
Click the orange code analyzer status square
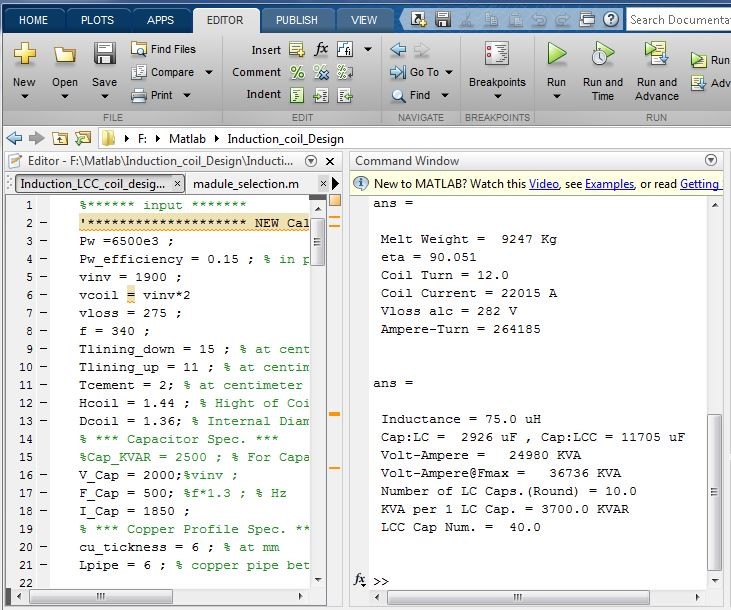tap(335, 201)
